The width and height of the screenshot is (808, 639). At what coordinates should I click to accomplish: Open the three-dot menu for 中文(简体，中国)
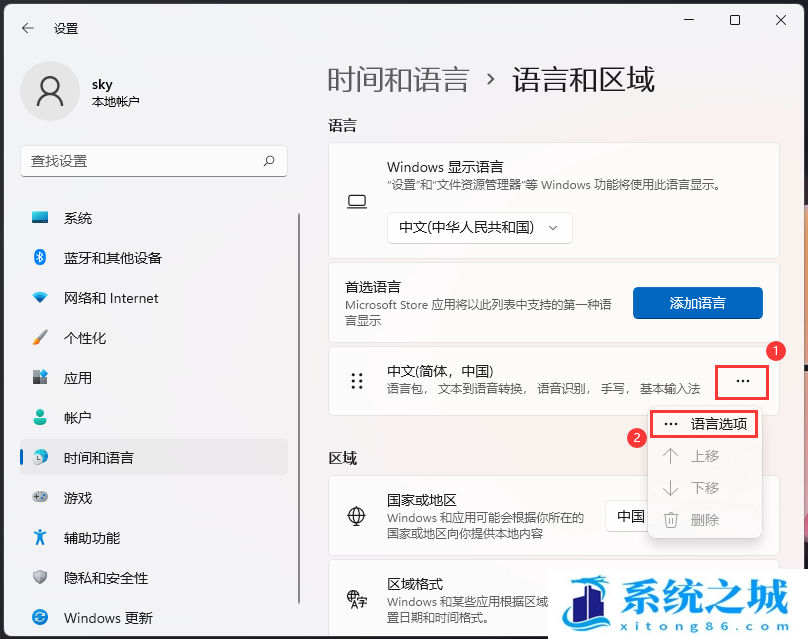pos(743,381)
